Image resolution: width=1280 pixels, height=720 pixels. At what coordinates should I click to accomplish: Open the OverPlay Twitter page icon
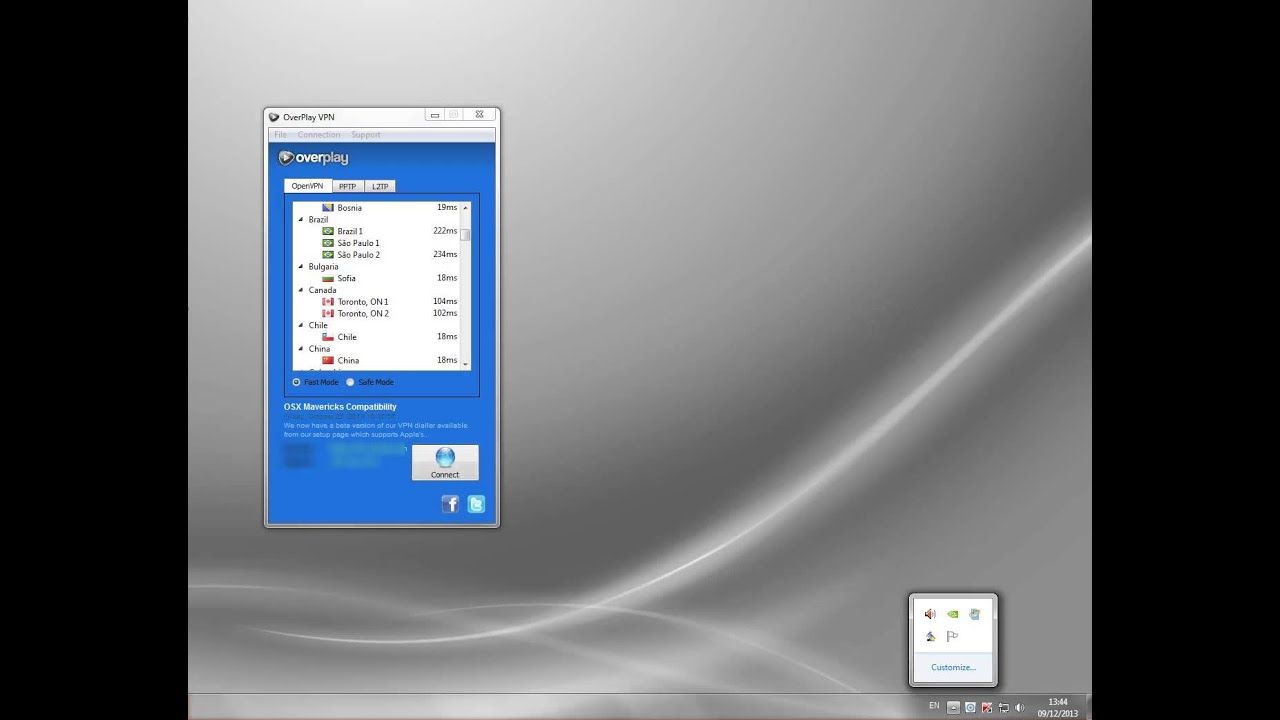476,504
